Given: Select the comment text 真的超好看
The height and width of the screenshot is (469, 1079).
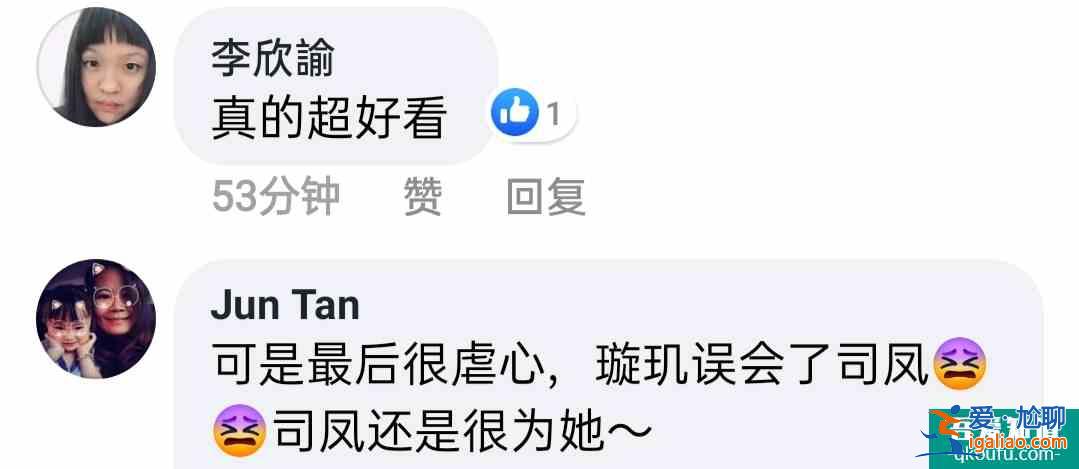Looking at the screenshot, I should (x=330, y=119).
